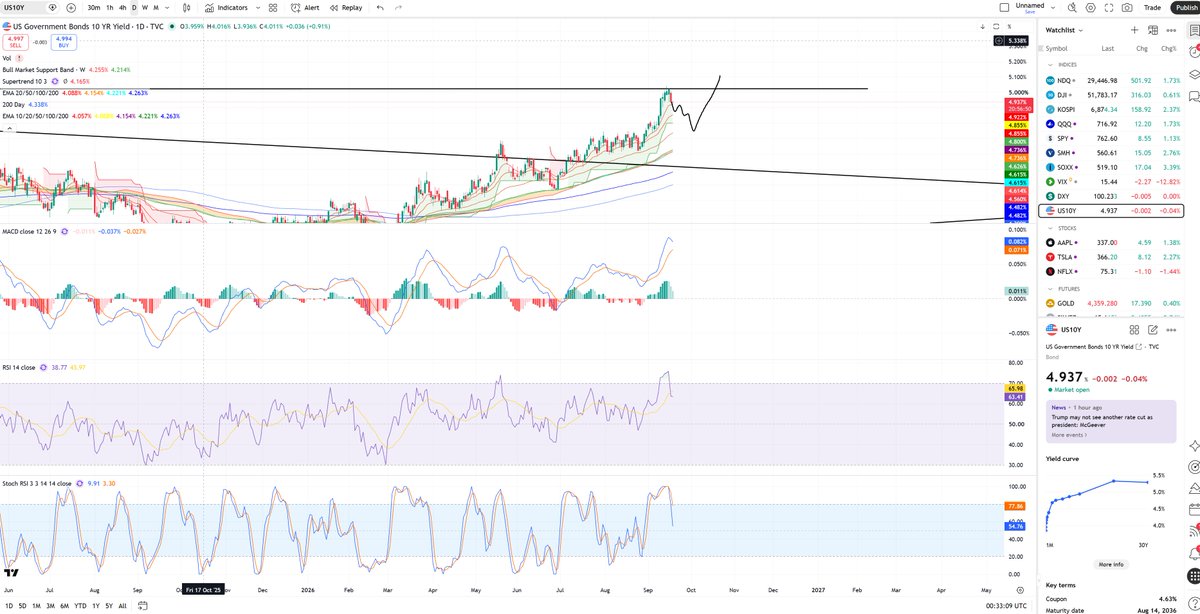The width and height of the screenshot is (1200, 614).
Task: Switch to the 5Y date range
Action: tap(108, 605)
